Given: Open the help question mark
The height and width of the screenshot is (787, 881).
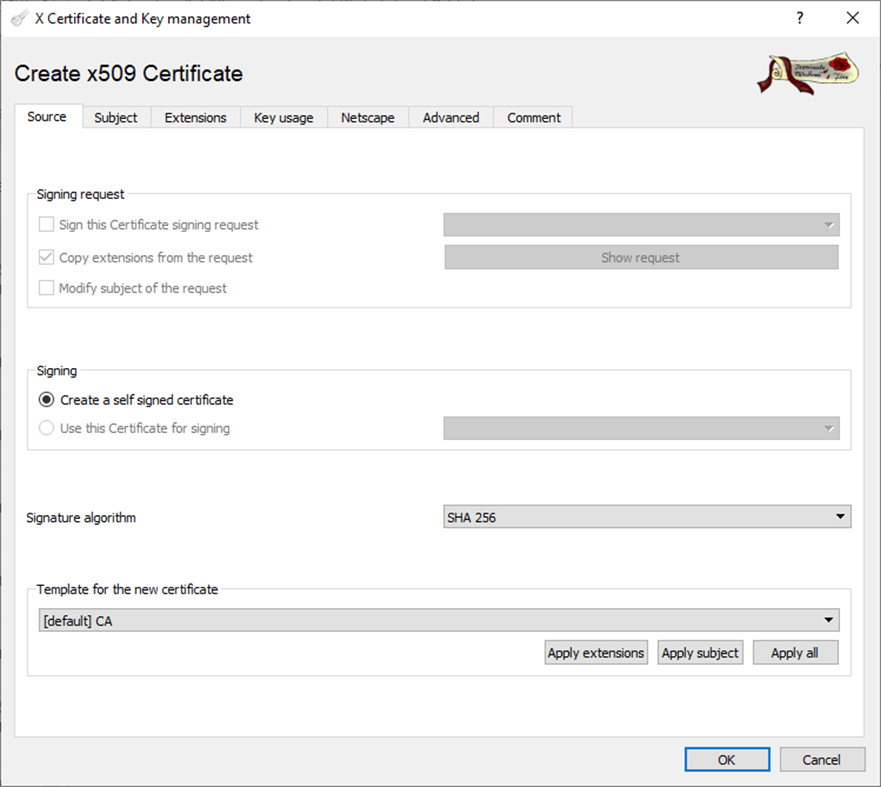Looking at the screenshot, I should 799,18.
